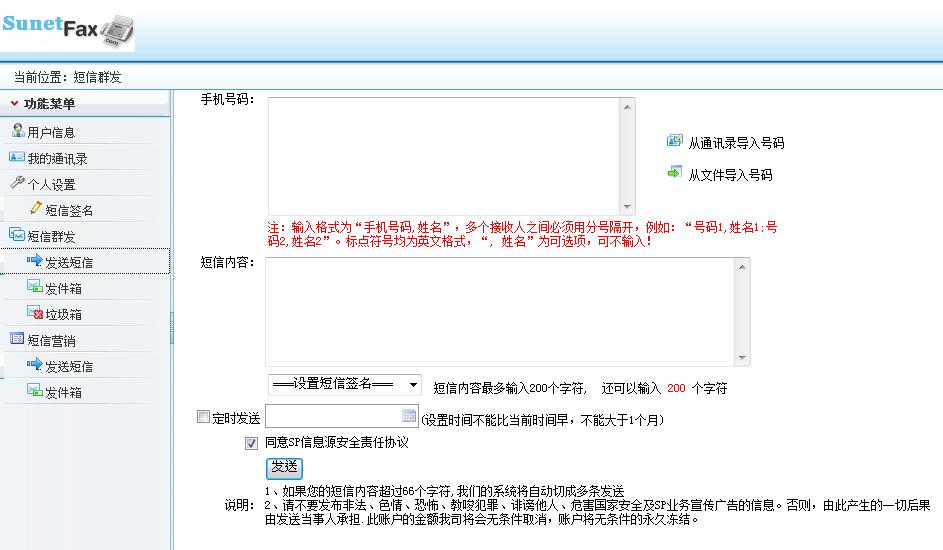Click the 垃圾箱 icon with red X

[x=35, y=313]
